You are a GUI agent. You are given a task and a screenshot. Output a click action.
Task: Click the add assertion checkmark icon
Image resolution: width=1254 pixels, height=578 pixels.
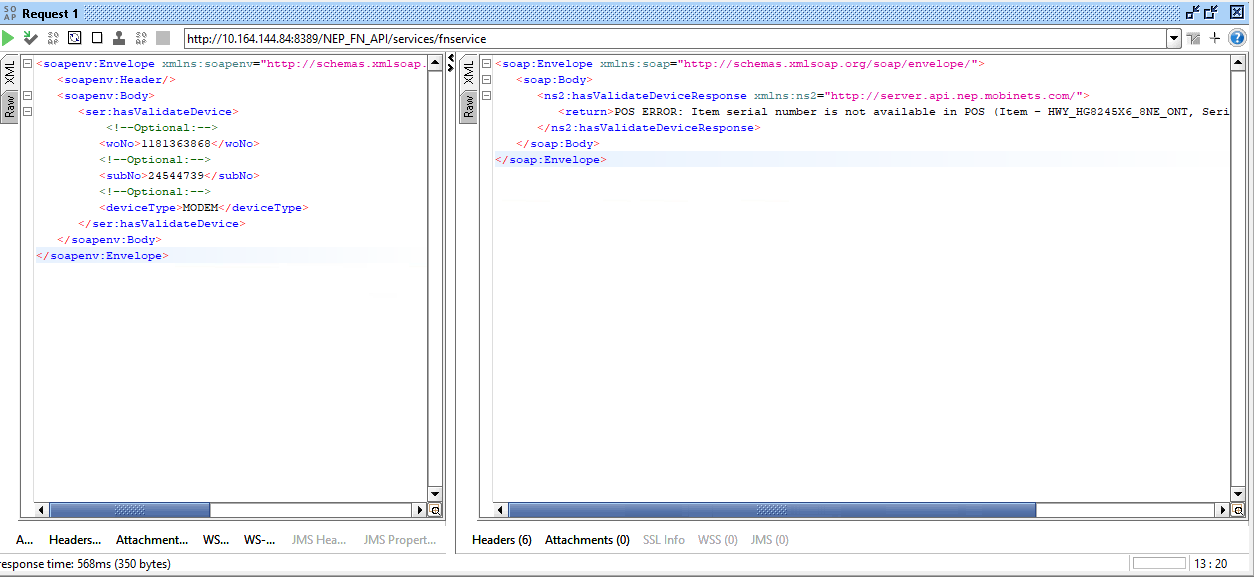30,38
